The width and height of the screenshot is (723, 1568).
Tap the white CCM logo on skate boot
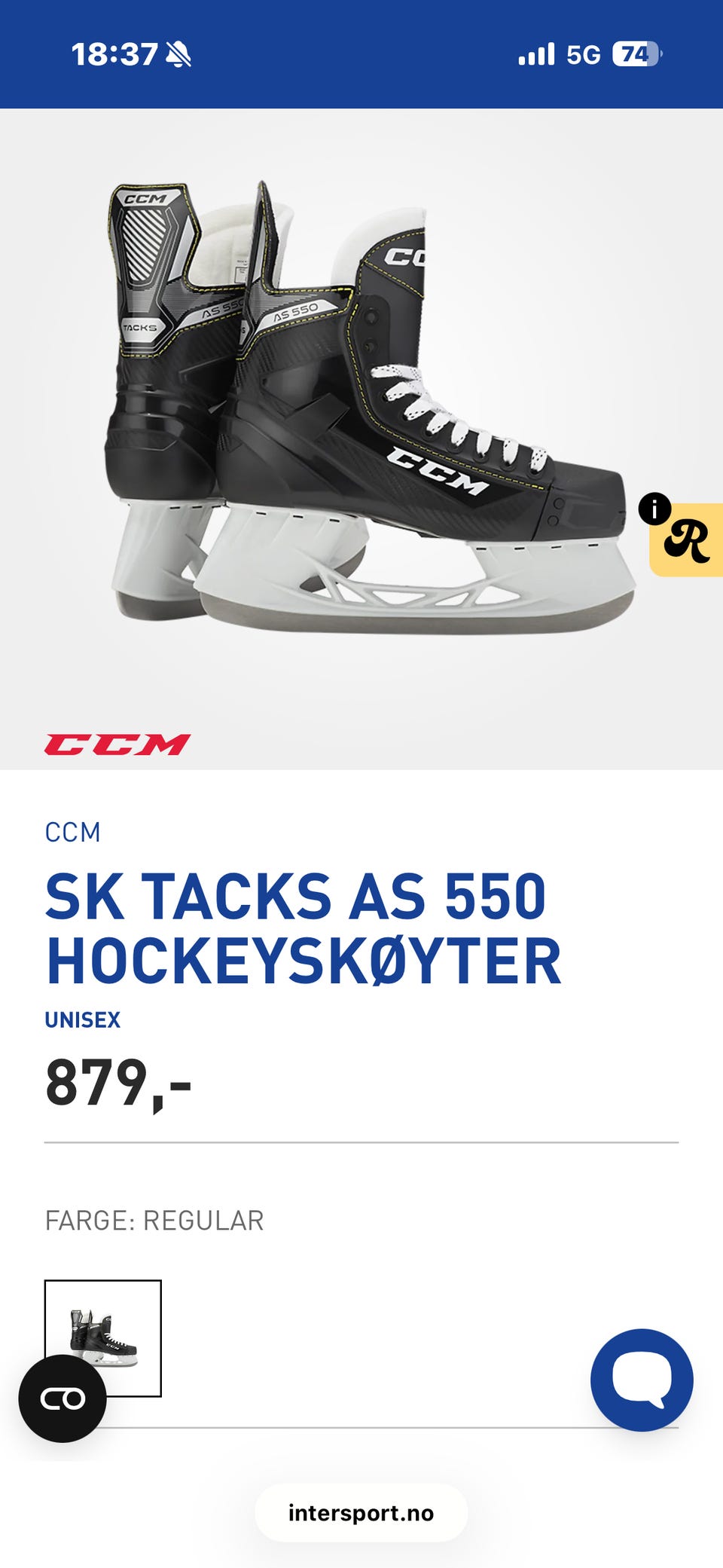438,469
